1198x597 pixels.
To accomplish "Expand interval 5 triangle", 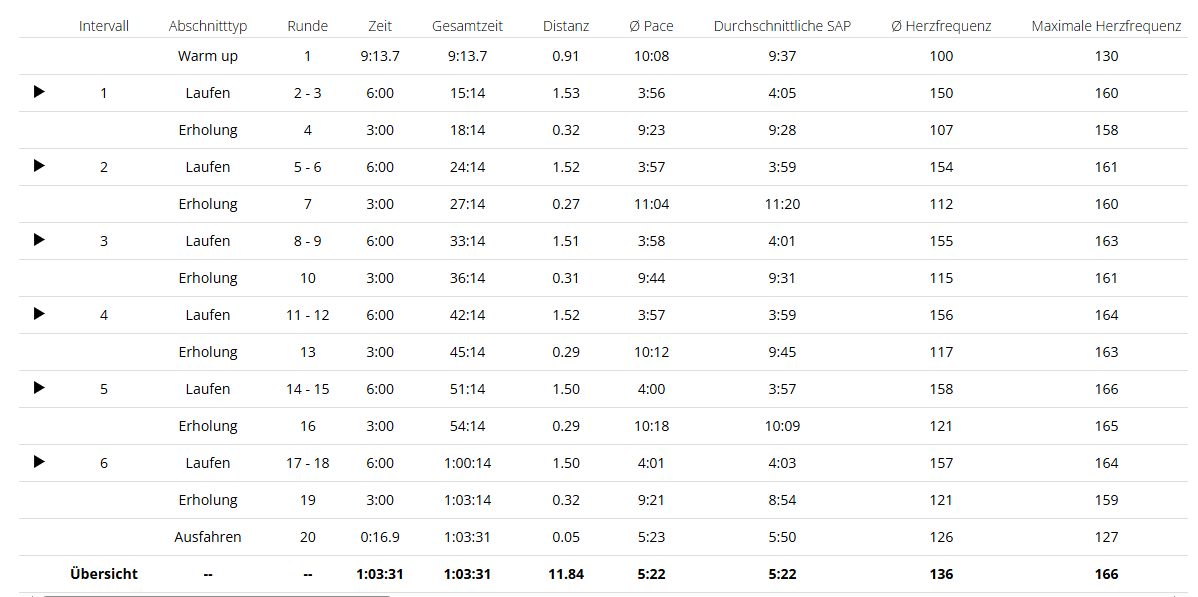I will [x=39, y=388].
